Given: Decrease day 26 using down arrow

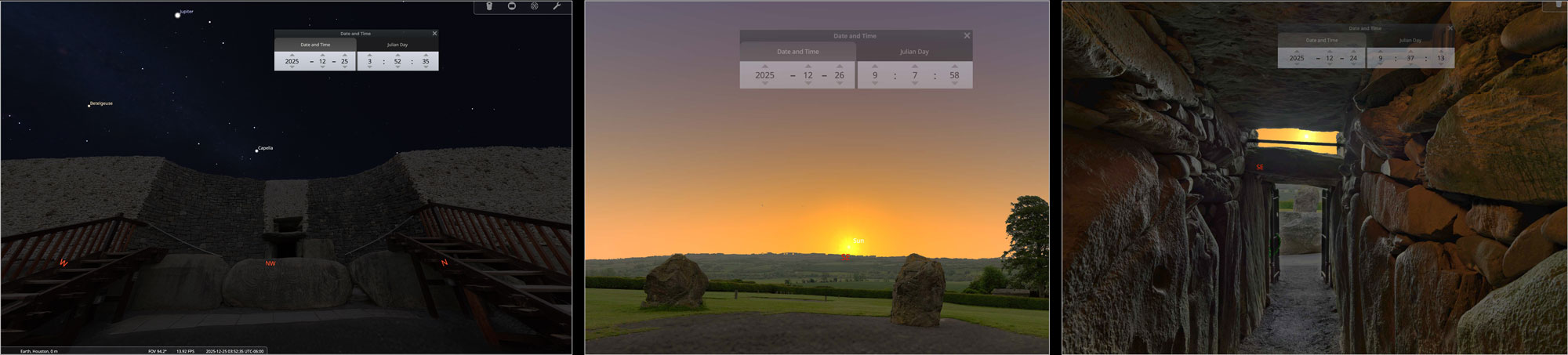Looking at the screenshot, I should [x=839, y=84].
